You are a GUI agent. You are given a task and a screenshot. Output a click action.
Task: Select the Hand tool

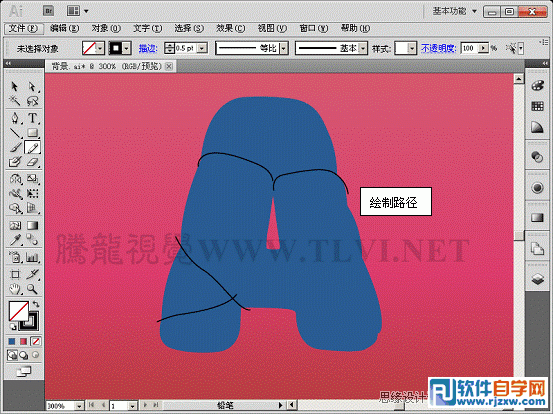[15, 290]
